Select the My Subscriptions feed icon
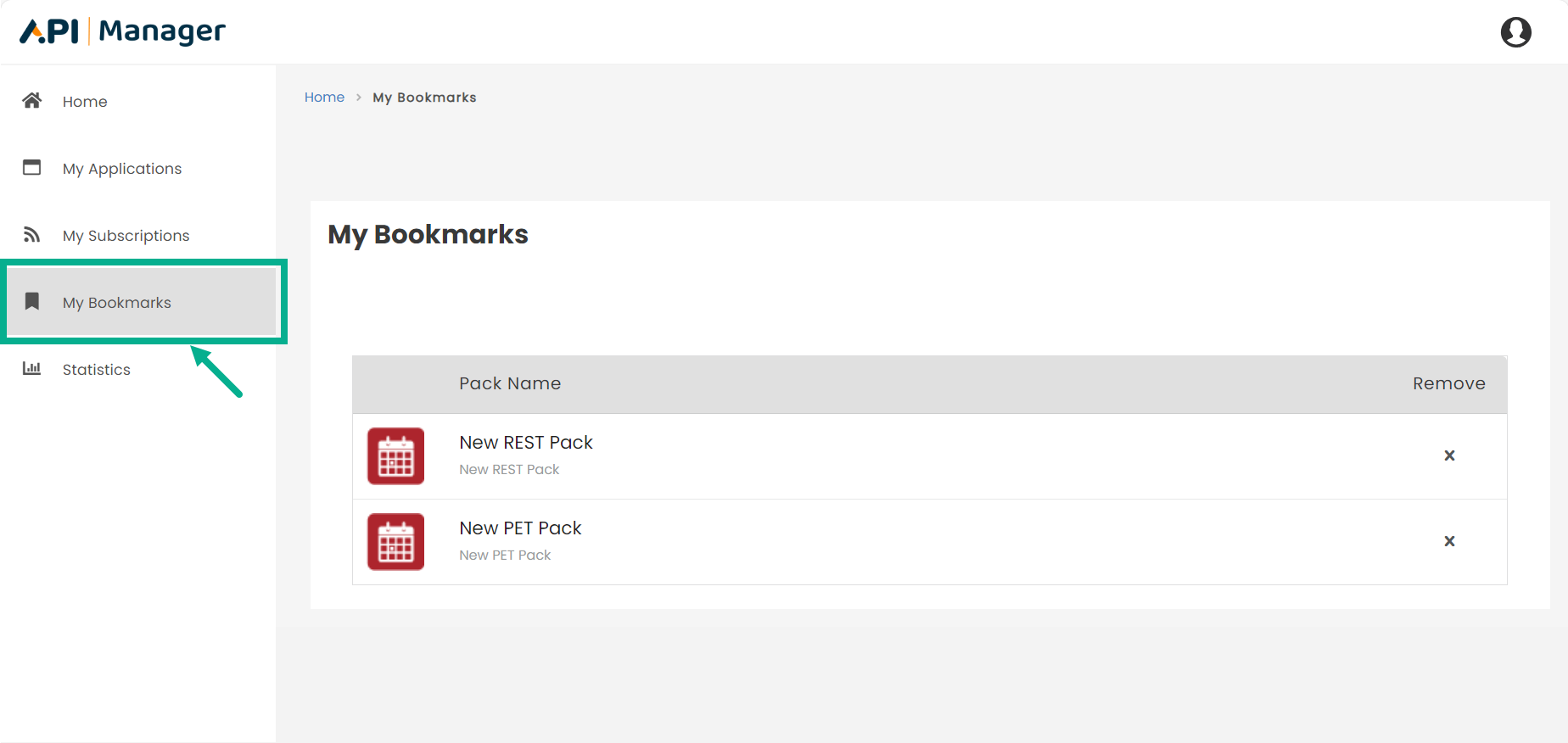This screenshot has height=743, width=1568. tap(31, 234)
